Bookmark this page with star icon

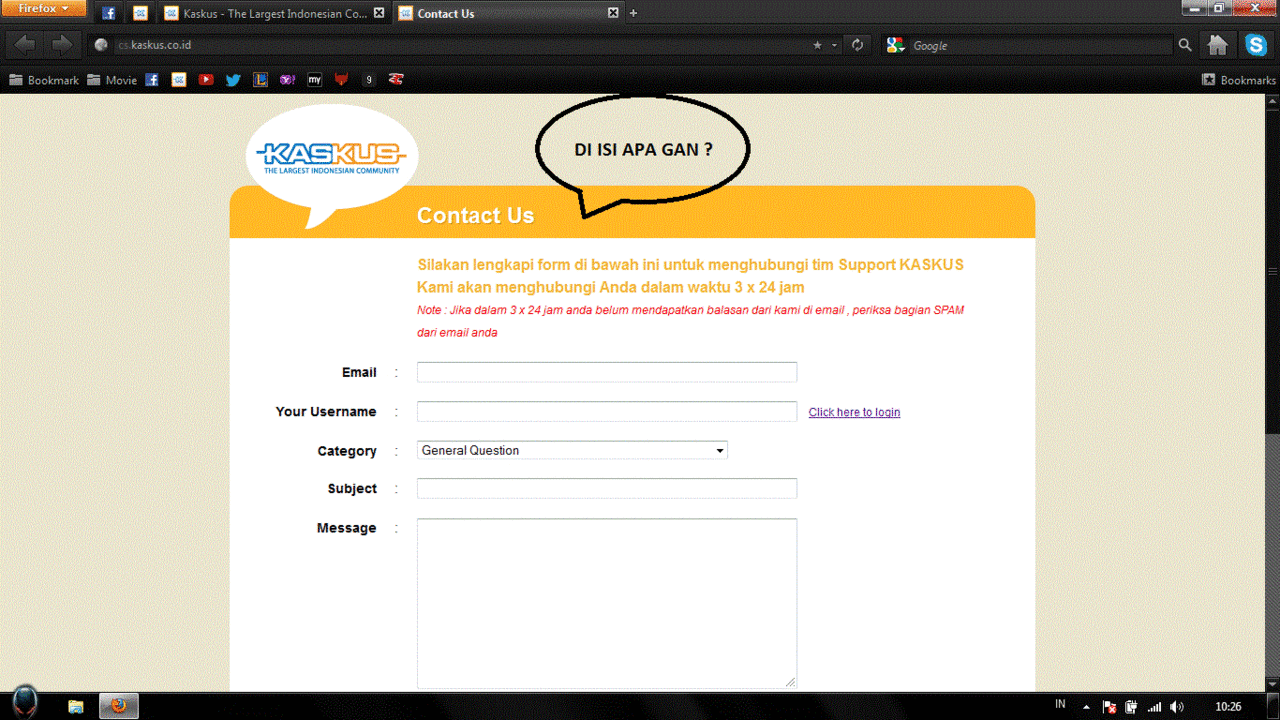pyautogui.click(x=817, y=45)
